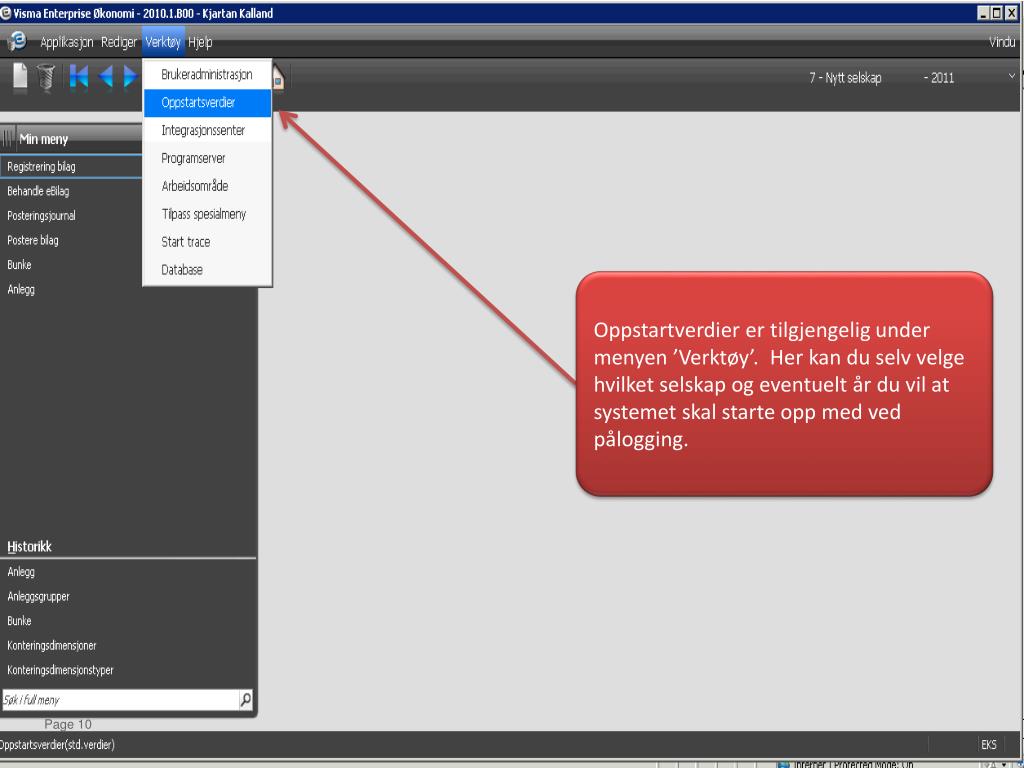Open Postere bilag in Min meny
Screen dimensions: 1024x768
coord(33,240)
